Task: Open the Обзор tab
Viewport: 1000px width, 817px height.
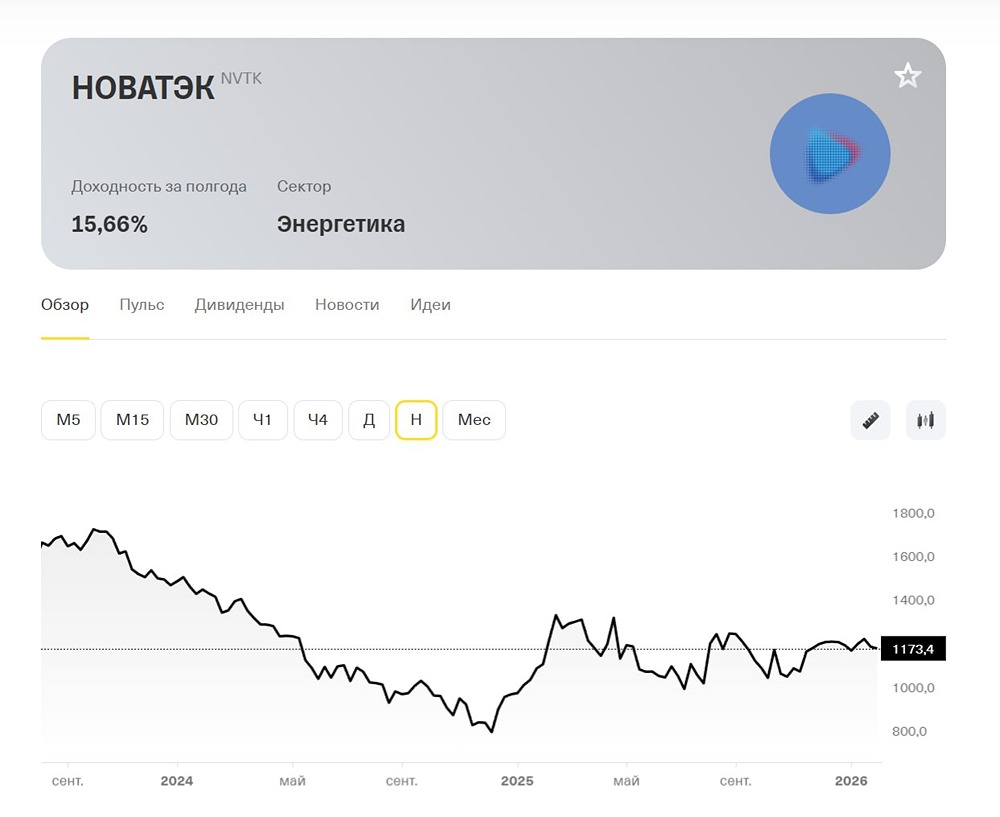Action: pyautogui.click(x=65, y=305)
